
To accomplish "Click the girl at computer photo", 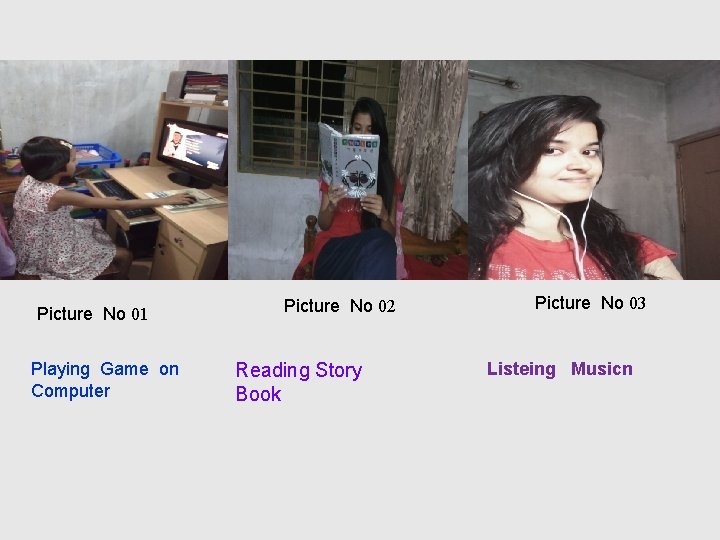I will pyautogui.click(x=114, y=170).
